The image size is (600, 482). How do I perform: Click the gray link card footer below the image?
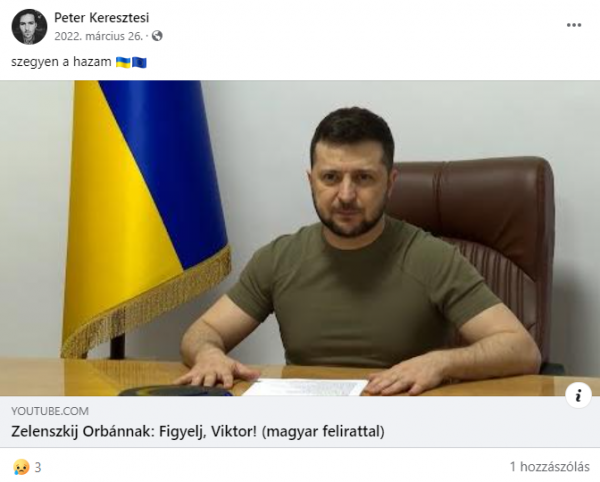click(x=300, y=422)
